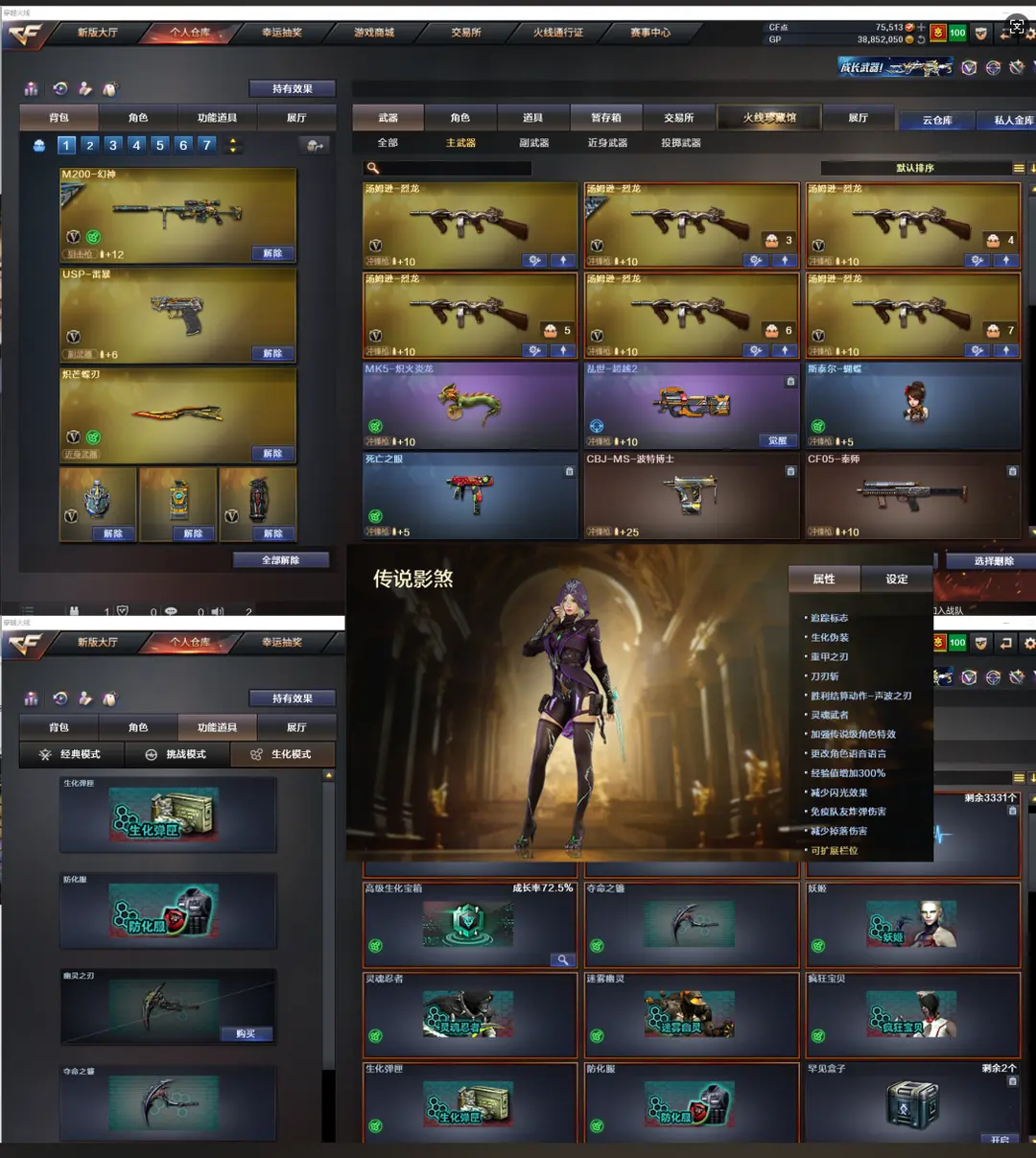Select backpack slot 4
This screenshot has height=1158, width=1036.
tap(136, 145)
